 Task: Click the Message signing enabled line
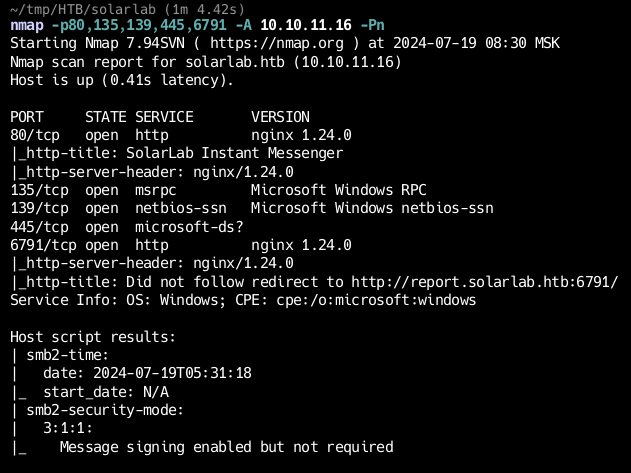click(227, 447)
